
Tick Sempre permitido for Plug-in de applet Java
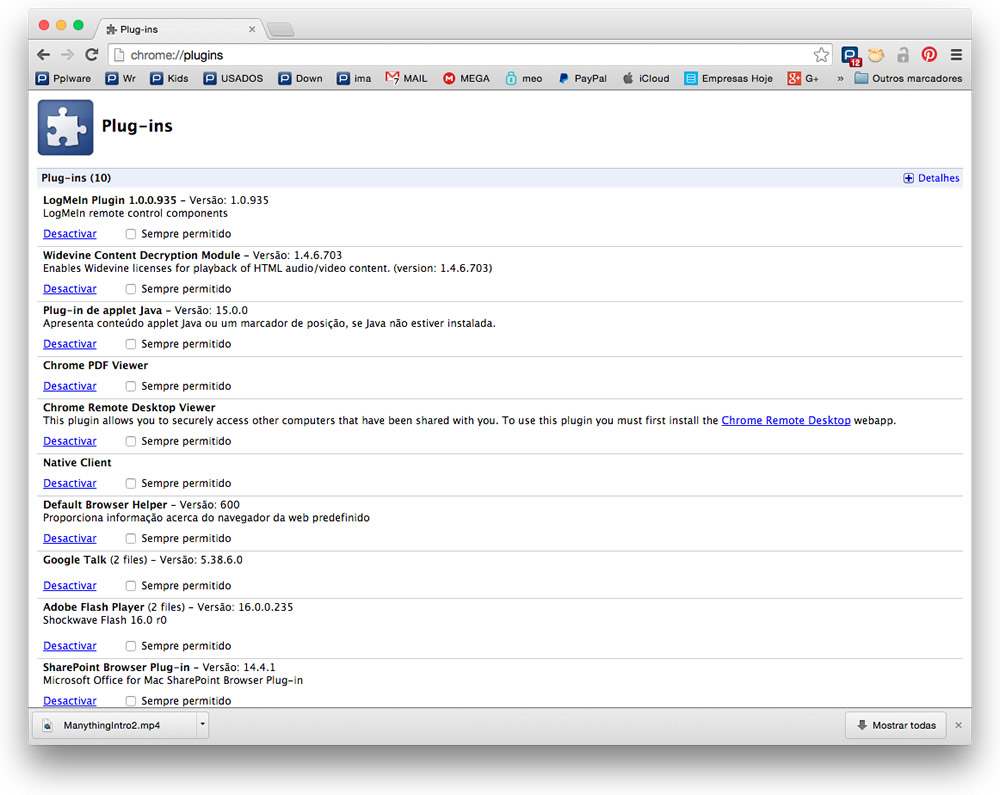(x=131, y=344)
